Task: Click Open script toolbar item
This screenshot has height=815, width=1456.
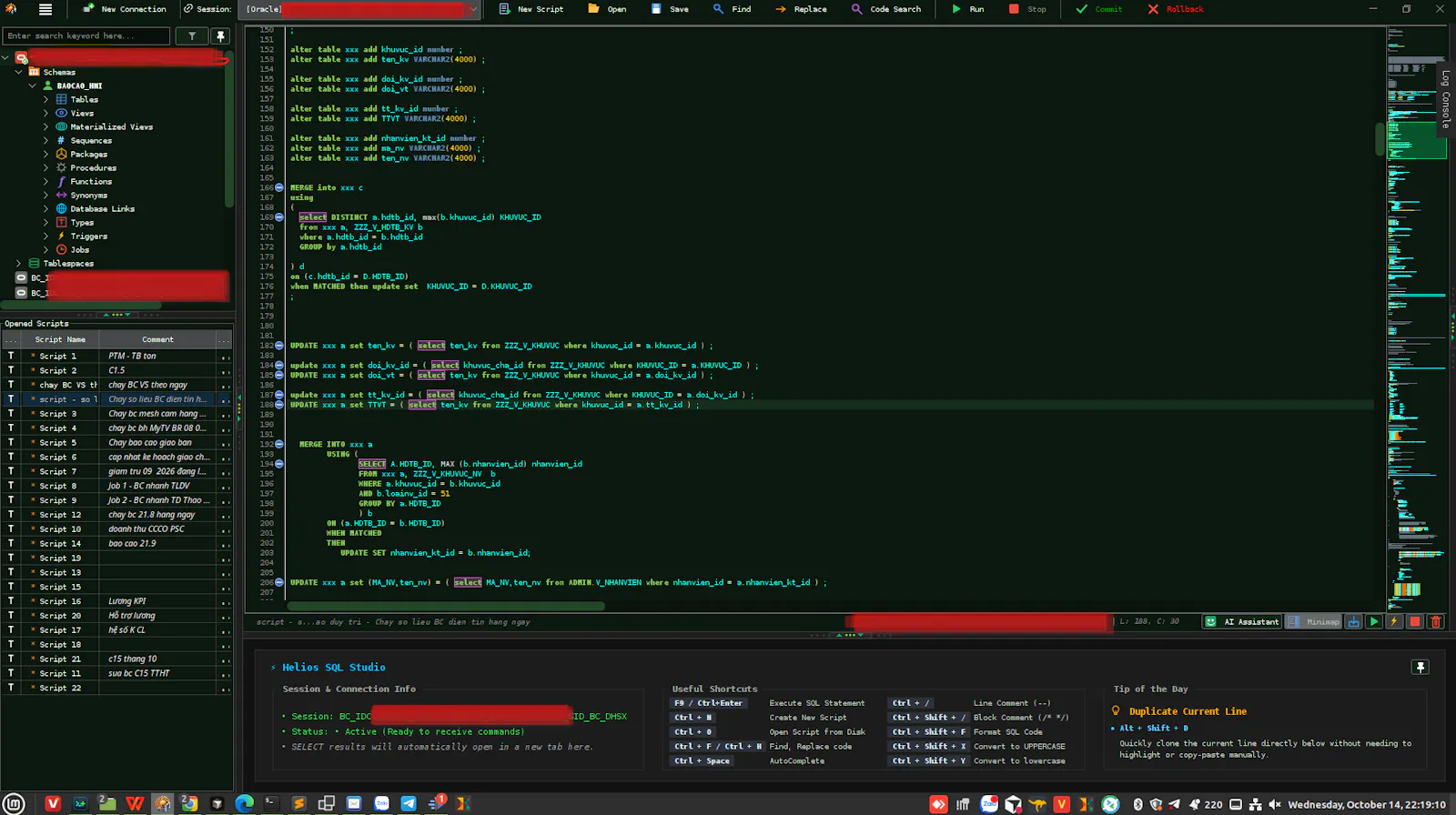Action: (607, 9)
